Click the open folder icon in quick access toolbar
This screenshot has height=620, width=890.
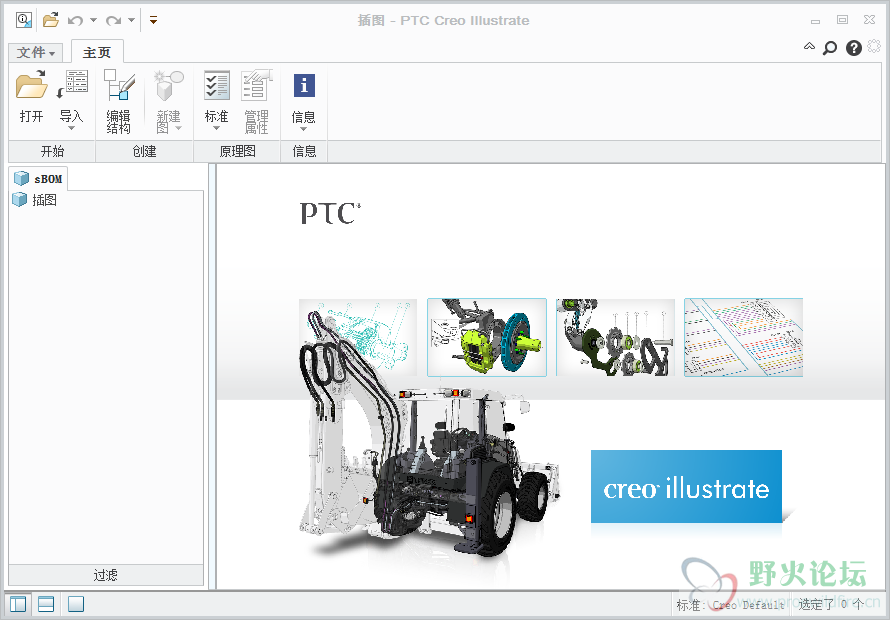tap(51, 20)
